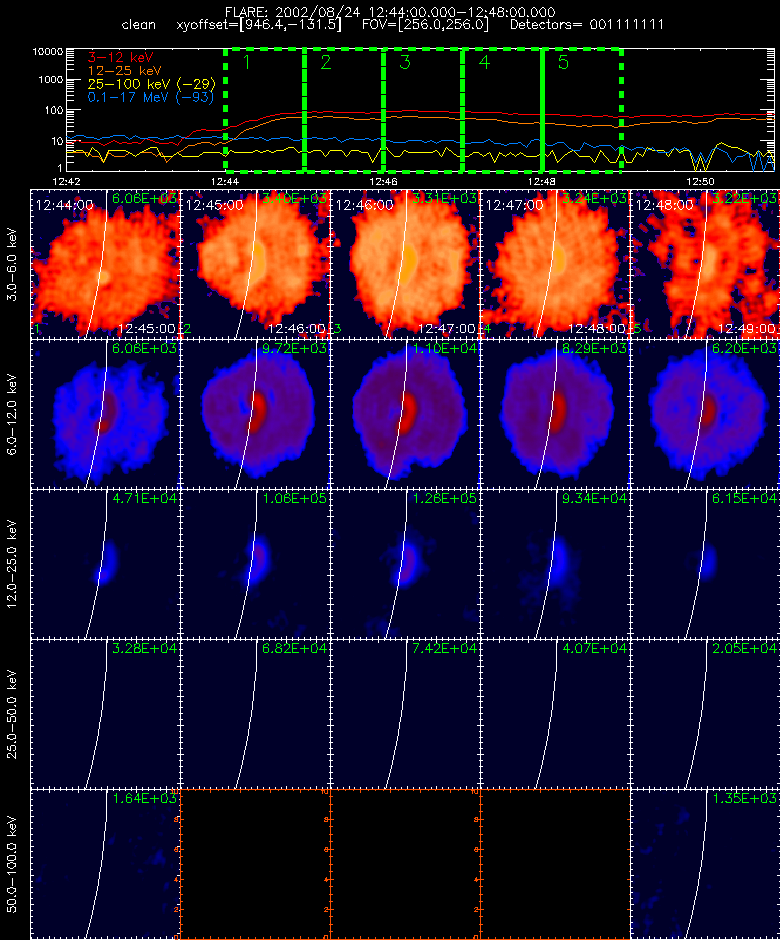780x940 pixels.
Task: Open the 3.0-6.0 keV image starting 12:45:00
Action: coord(255,264)
